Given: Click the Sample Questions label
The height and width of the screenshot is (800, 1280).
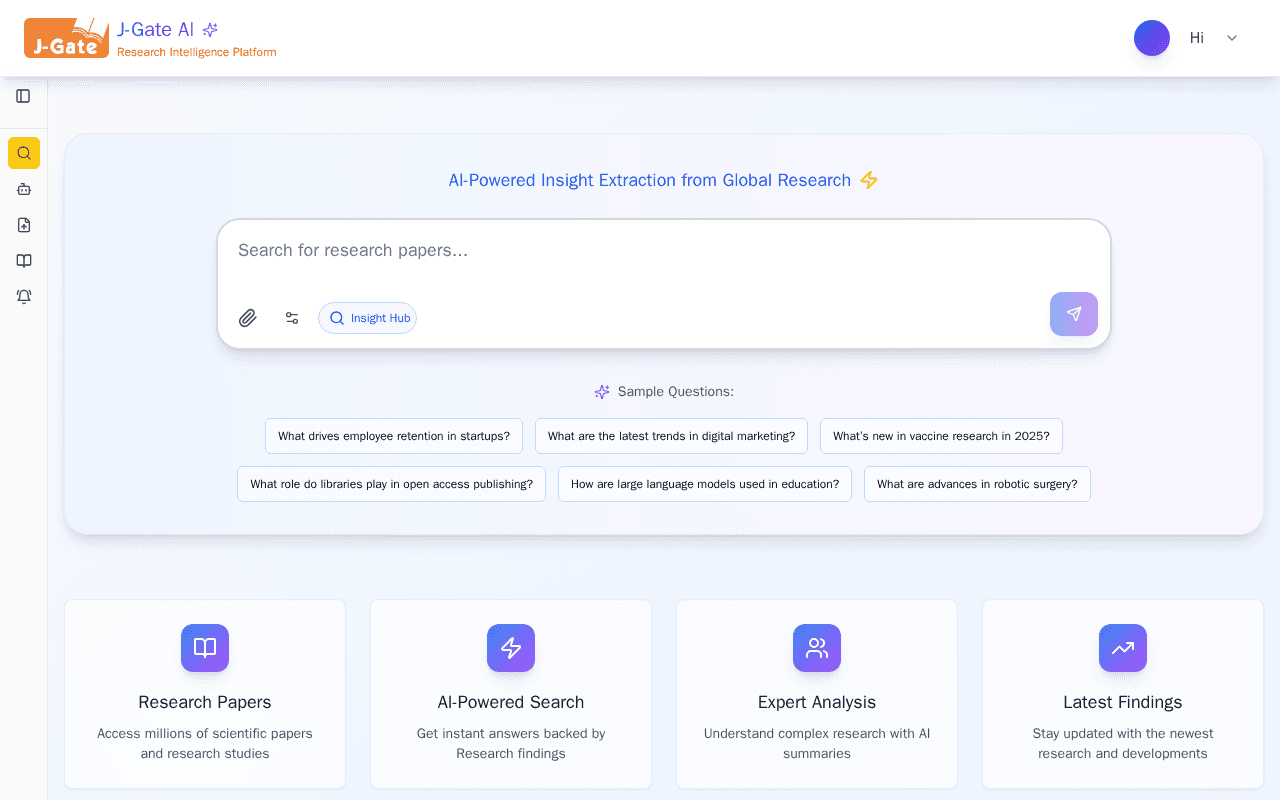Looking at the screenshot, I should [x=676, y=392].
